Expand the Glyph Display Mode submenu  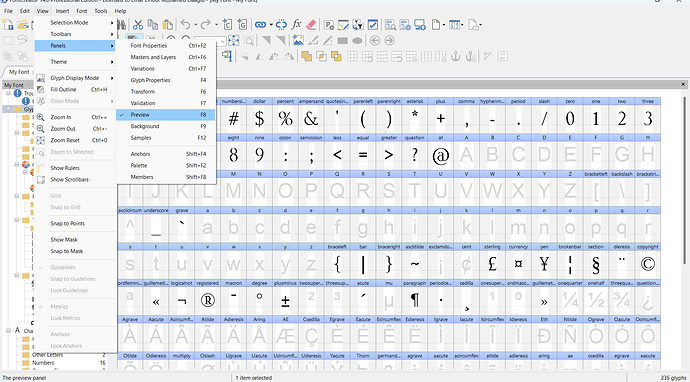(x=75, y=78)
